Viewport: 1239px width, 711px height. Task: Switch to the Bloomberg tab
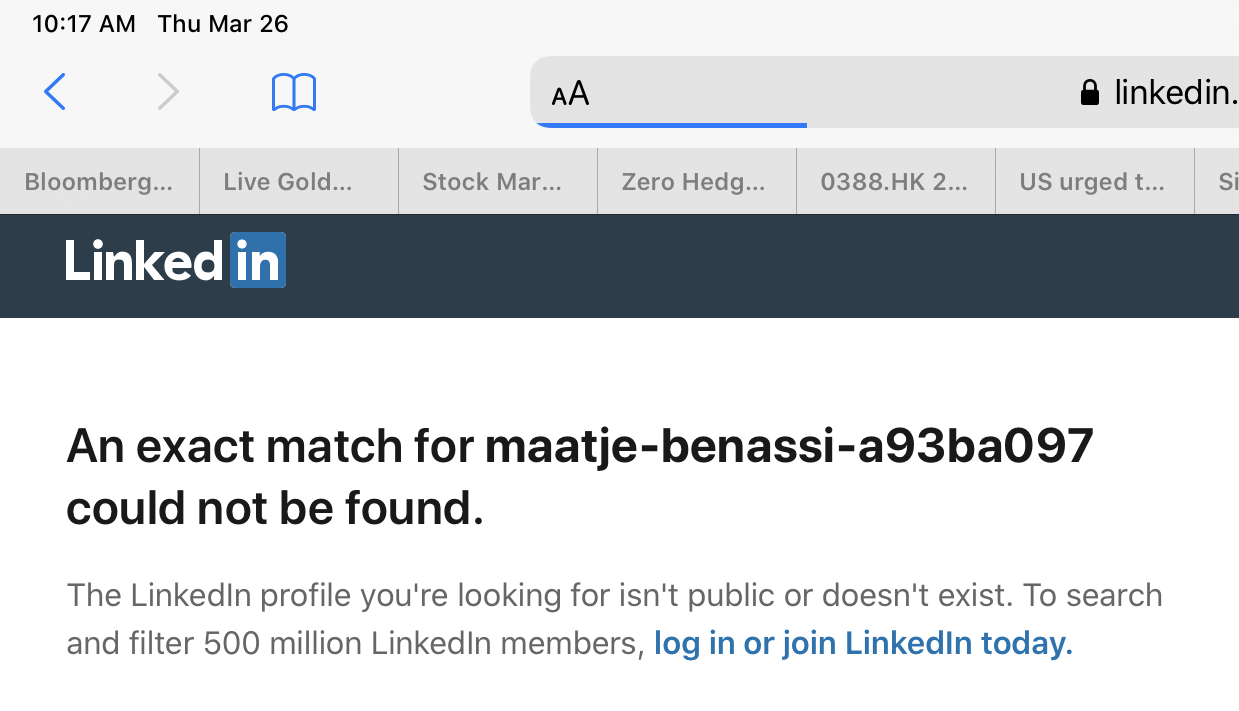[99, 182]
